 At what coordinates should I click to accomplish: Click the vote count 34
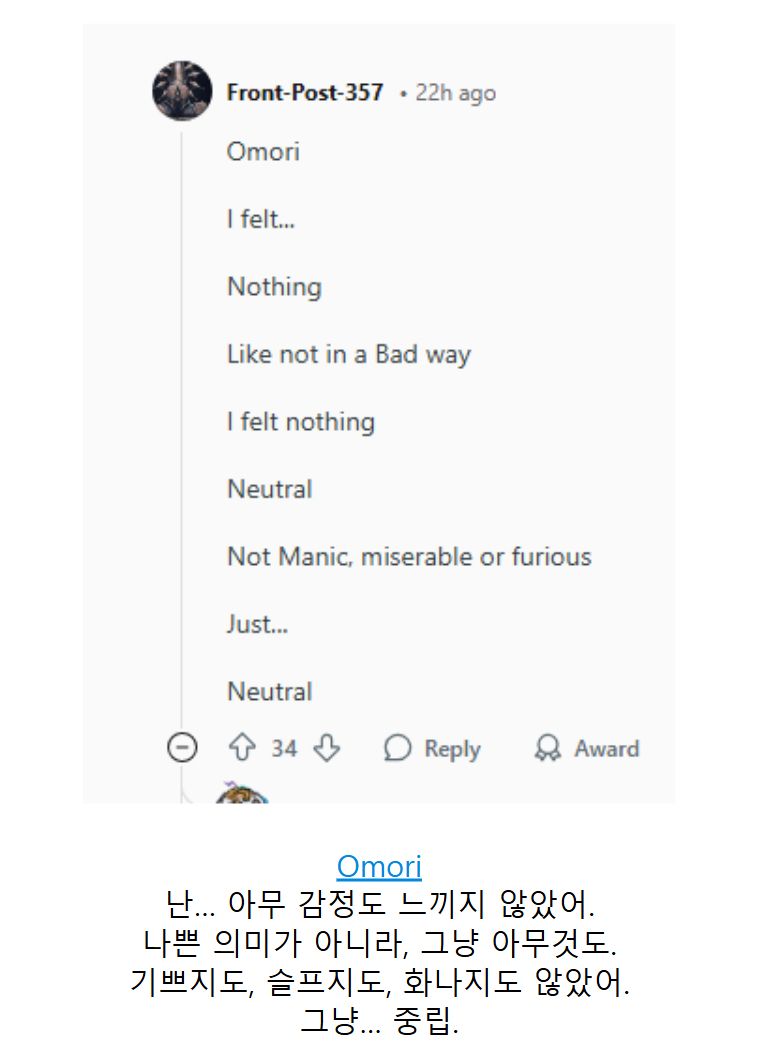284,748
